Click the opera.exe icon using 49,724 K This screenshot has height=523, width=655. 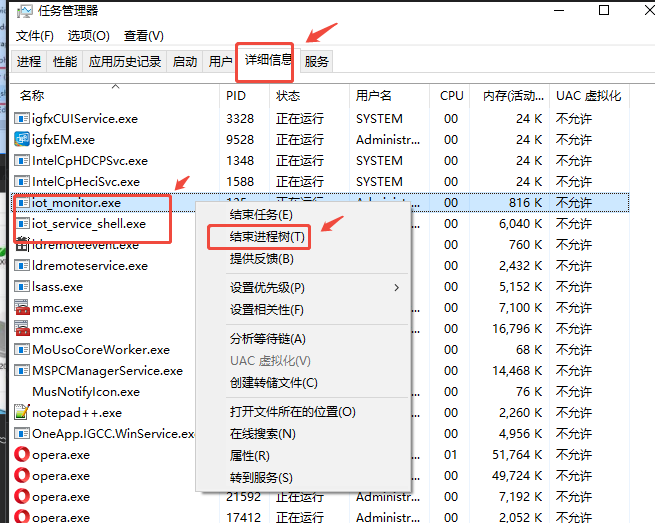point(22,475)
